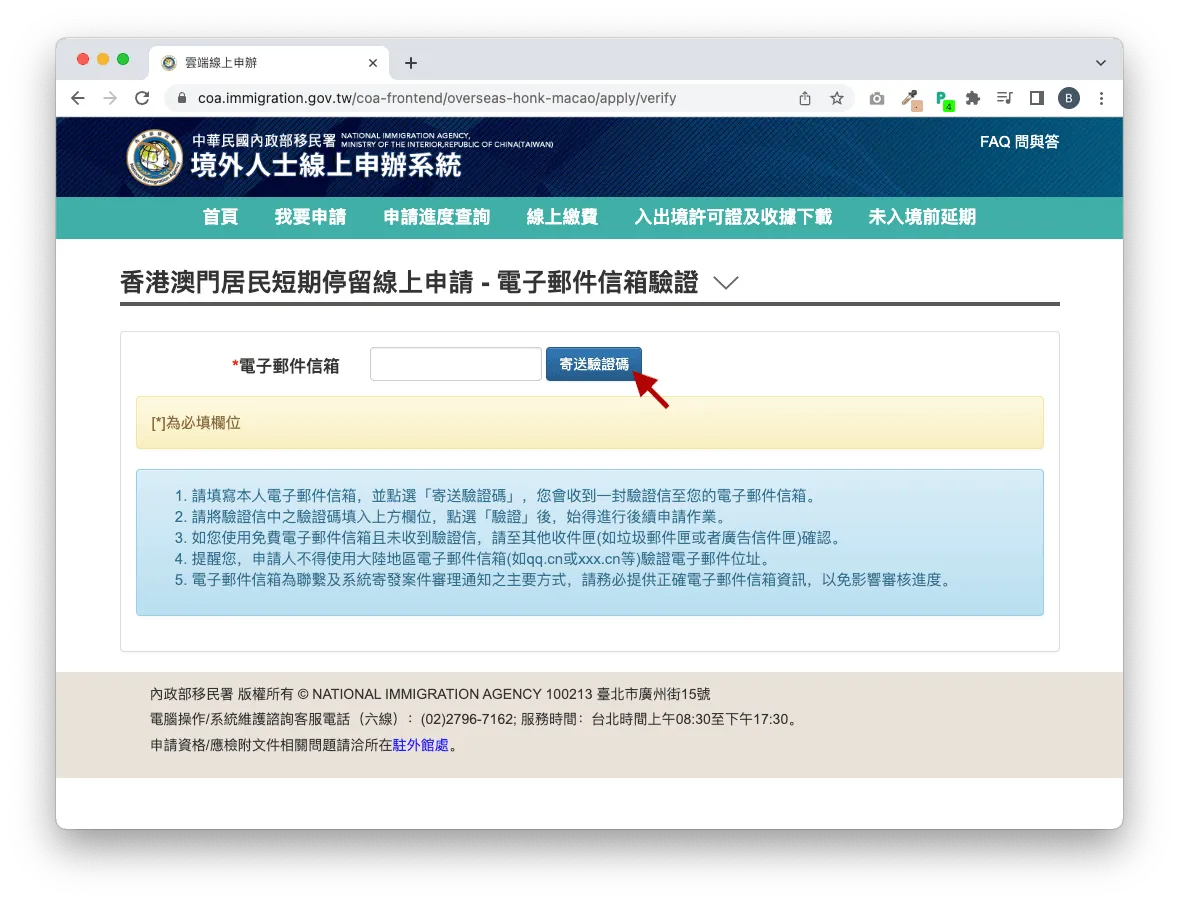Click the camera screenshot extension icon
The width and height of the screenshot is (1179, 903).
877,98
